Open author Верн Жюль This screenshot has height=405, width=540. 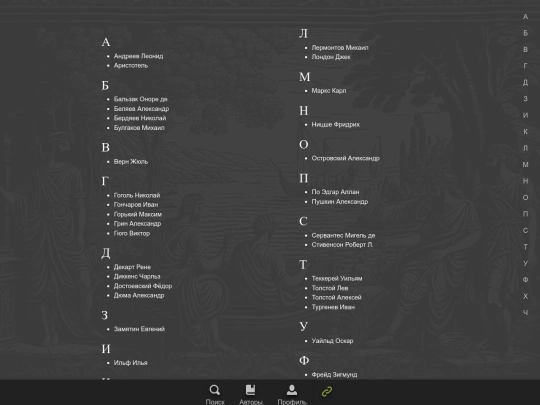pyautogui.click(x=131, y=162)
